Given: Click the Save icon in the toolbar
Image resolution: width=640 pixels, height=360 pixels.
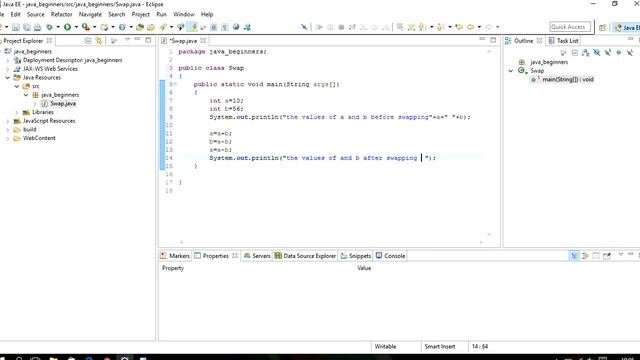Looking at the screenshot, I should (x=16, y=27).
